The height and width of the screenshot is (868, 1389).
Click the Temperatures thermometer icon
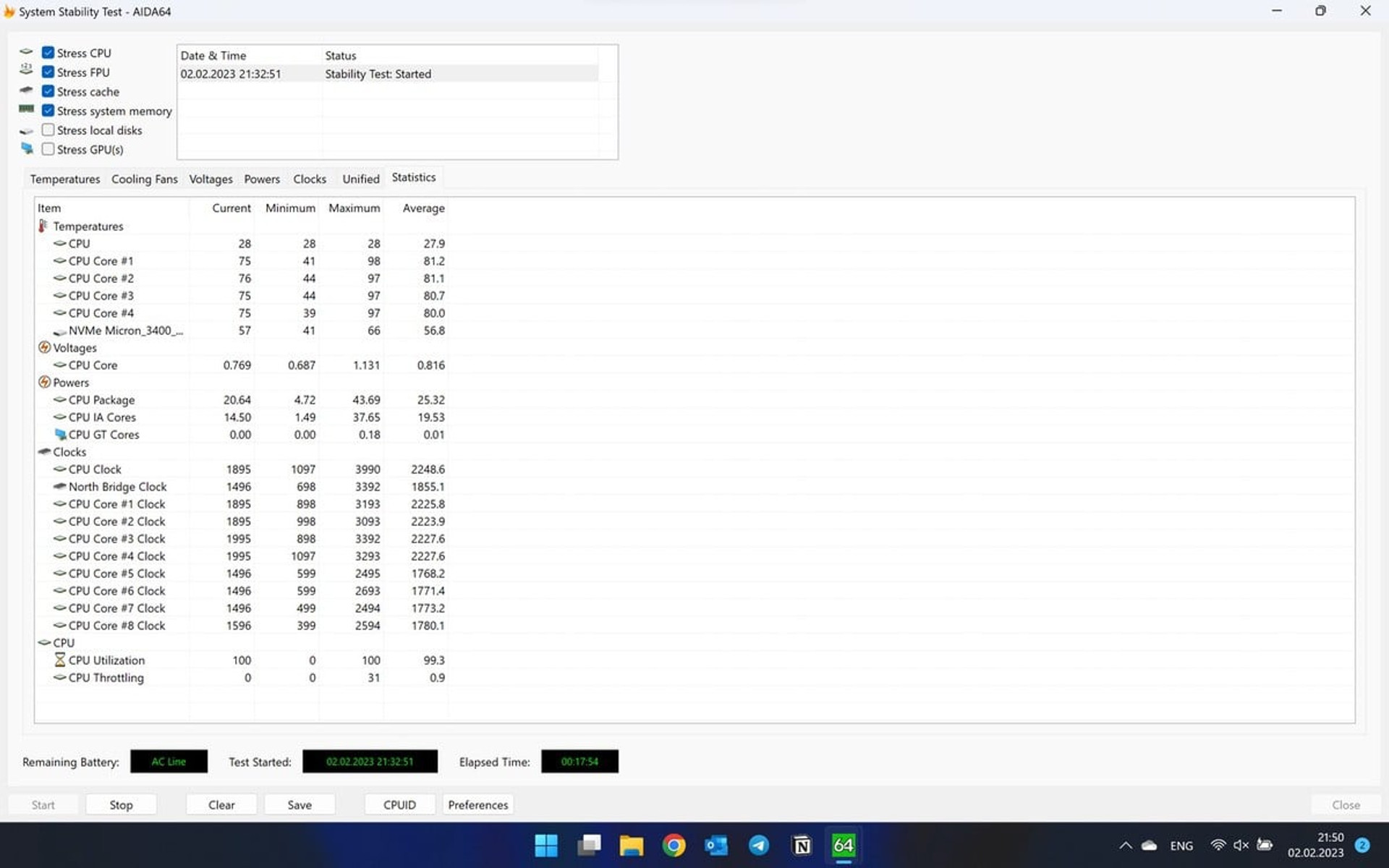coord(43,226)
